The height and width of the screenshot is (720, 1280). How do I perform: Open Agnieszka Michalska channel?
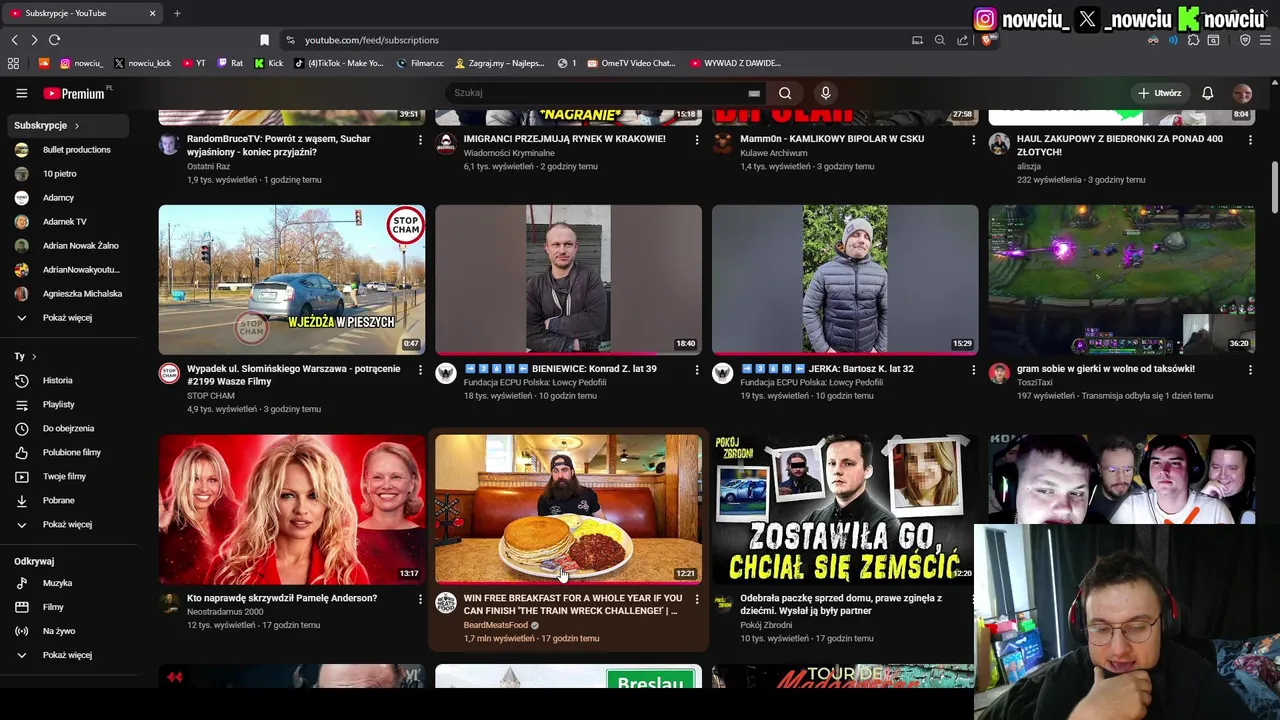(x=68, y=294)
